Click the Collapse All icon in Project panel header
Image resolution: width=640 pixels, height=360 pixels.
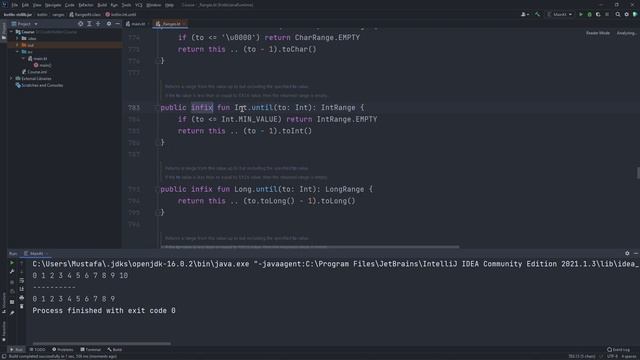[x=98, y=24]
